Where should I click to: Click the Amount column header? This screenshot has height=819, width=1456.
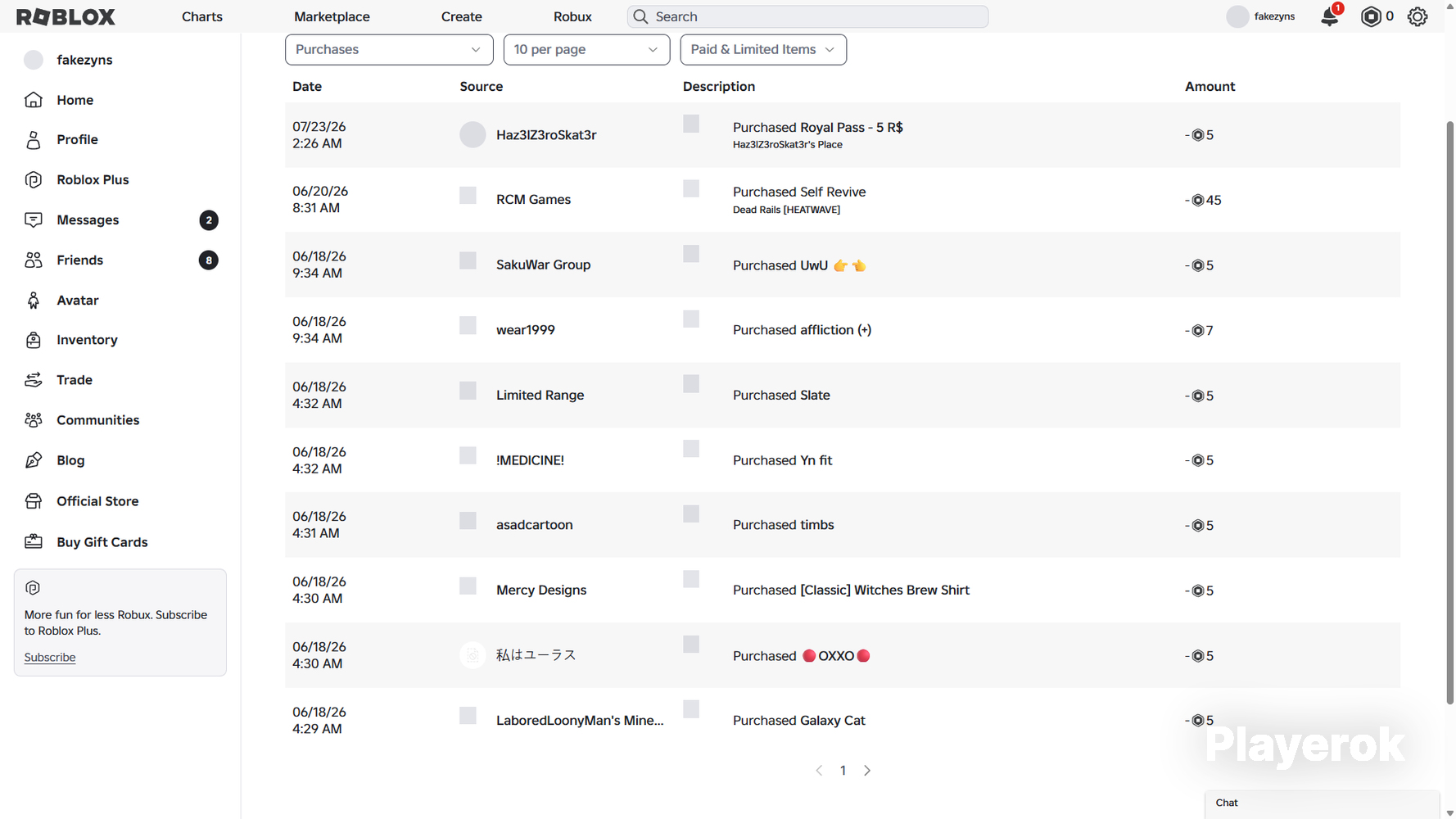(1210, 87)
